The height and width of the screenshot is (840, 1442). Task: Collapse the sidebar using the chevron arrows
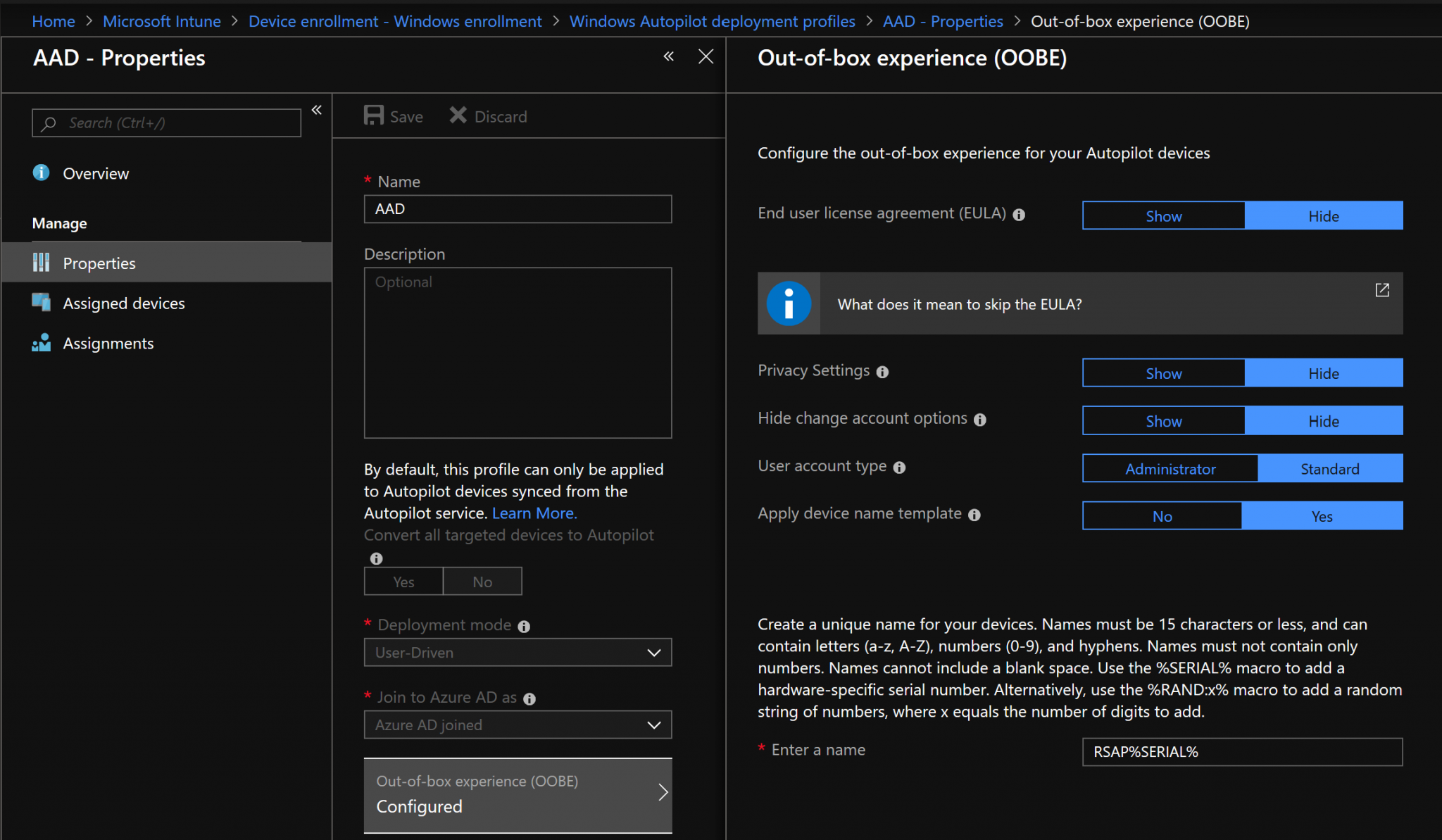click(317, 110)
